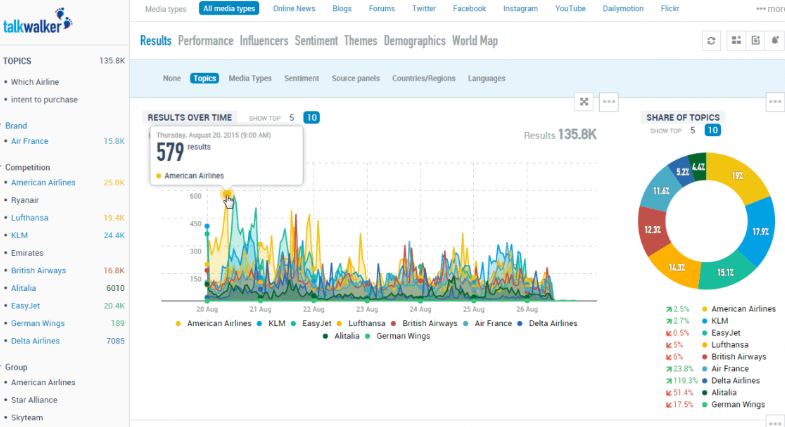Expand the Brand group in sidebar
785x427 pixels.
16,126
